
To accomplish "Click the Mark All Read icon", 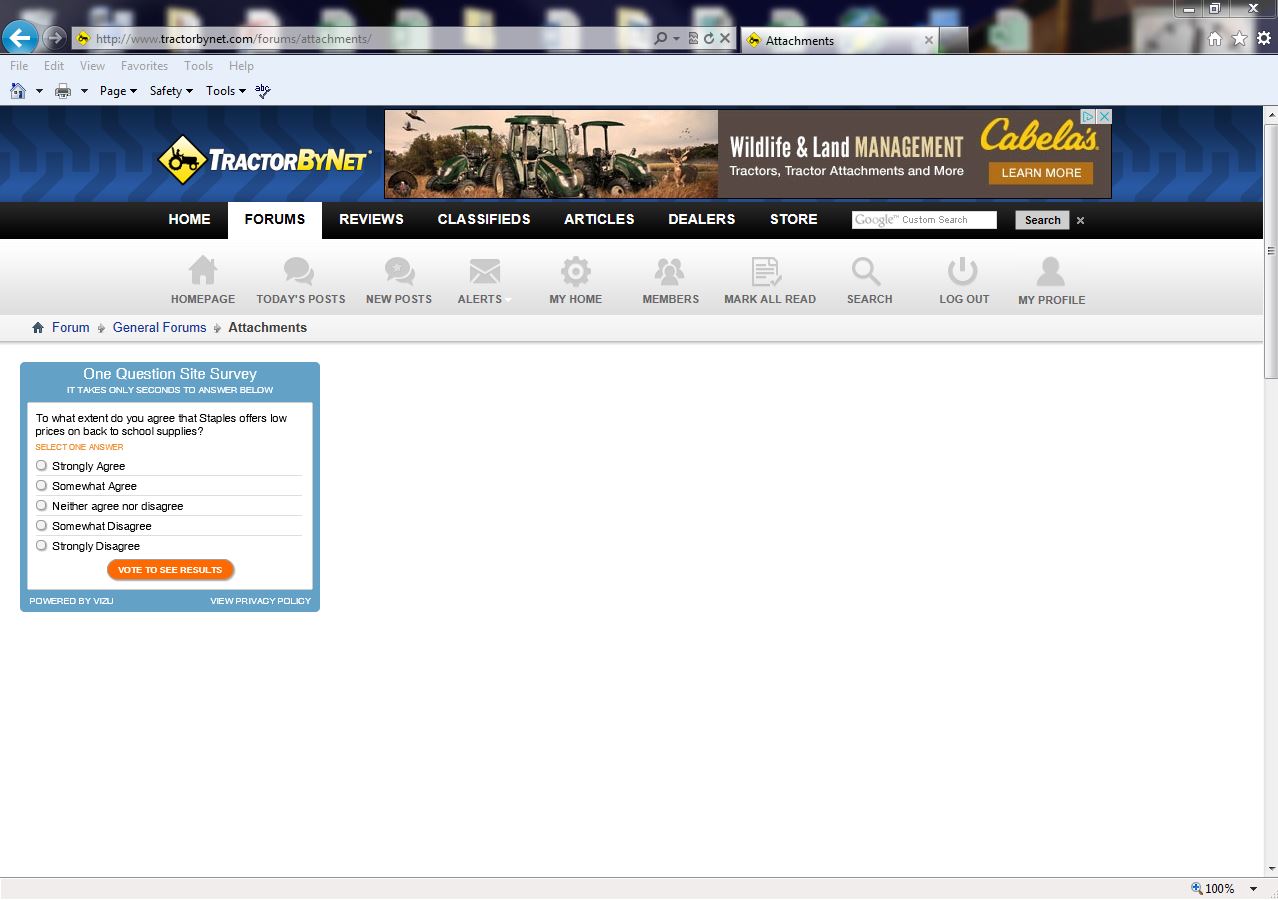I will [x=767, y=271].
